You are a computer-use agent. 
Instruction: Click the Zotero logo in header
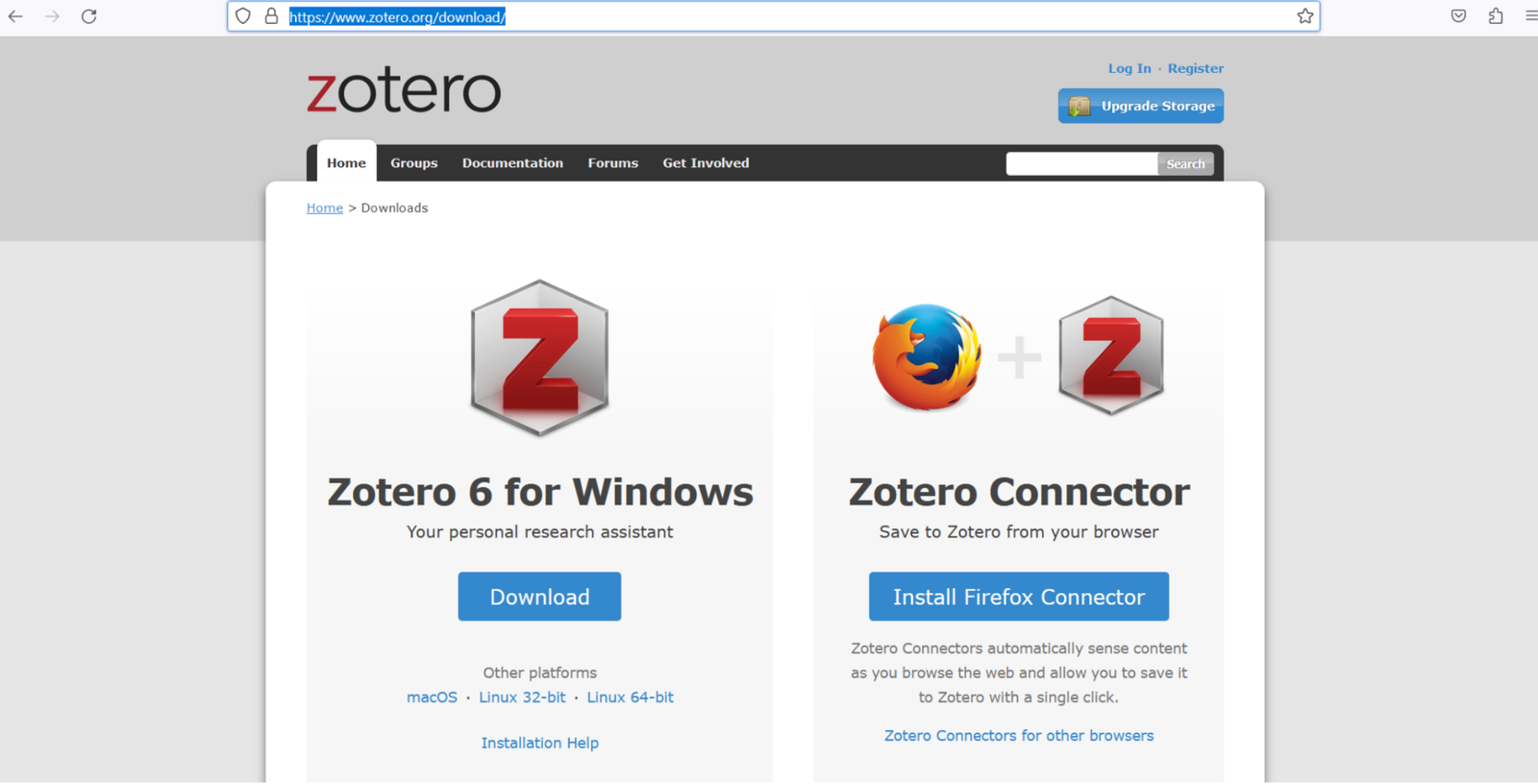click(x=404, y=90)
